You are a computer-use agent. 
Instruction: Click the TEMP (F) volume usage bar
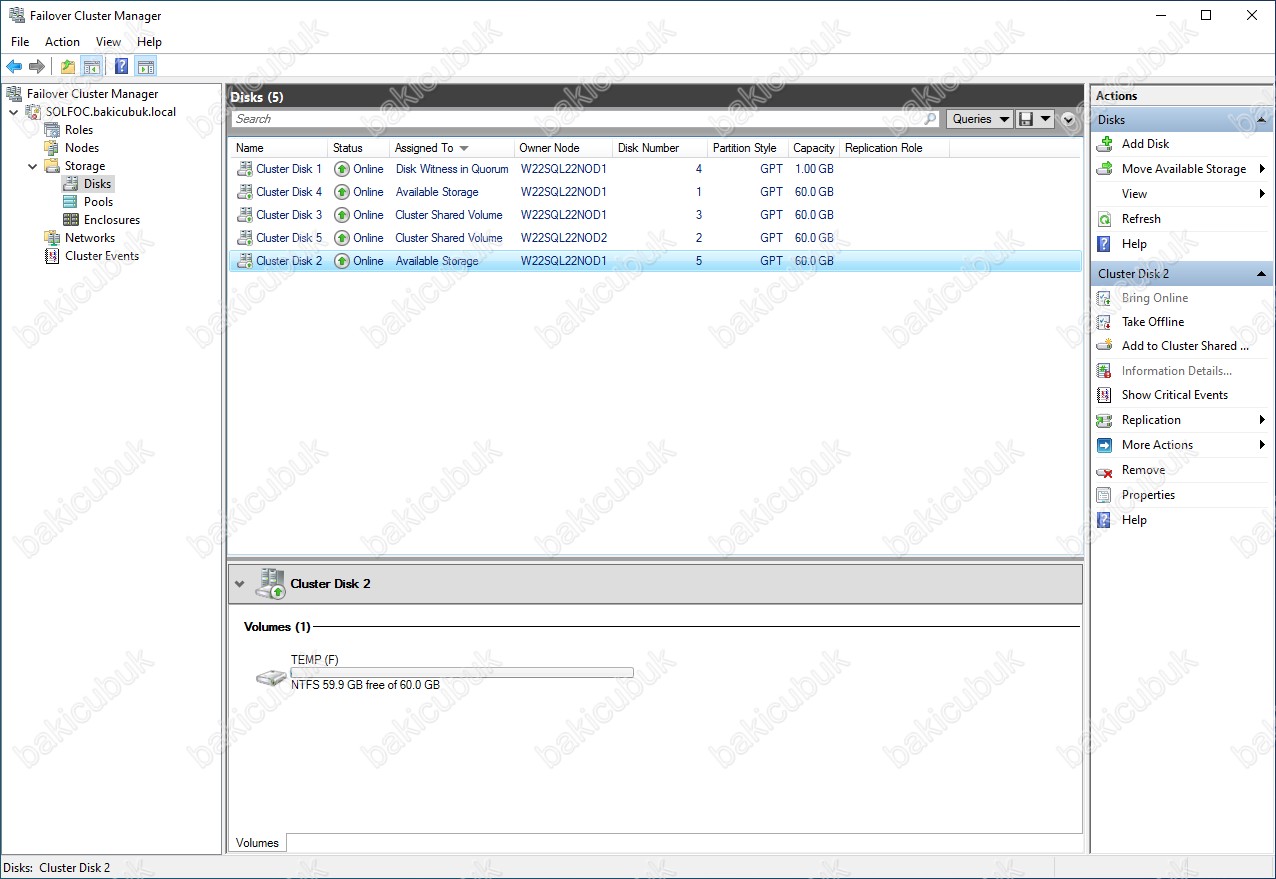(x=461, y=673)
